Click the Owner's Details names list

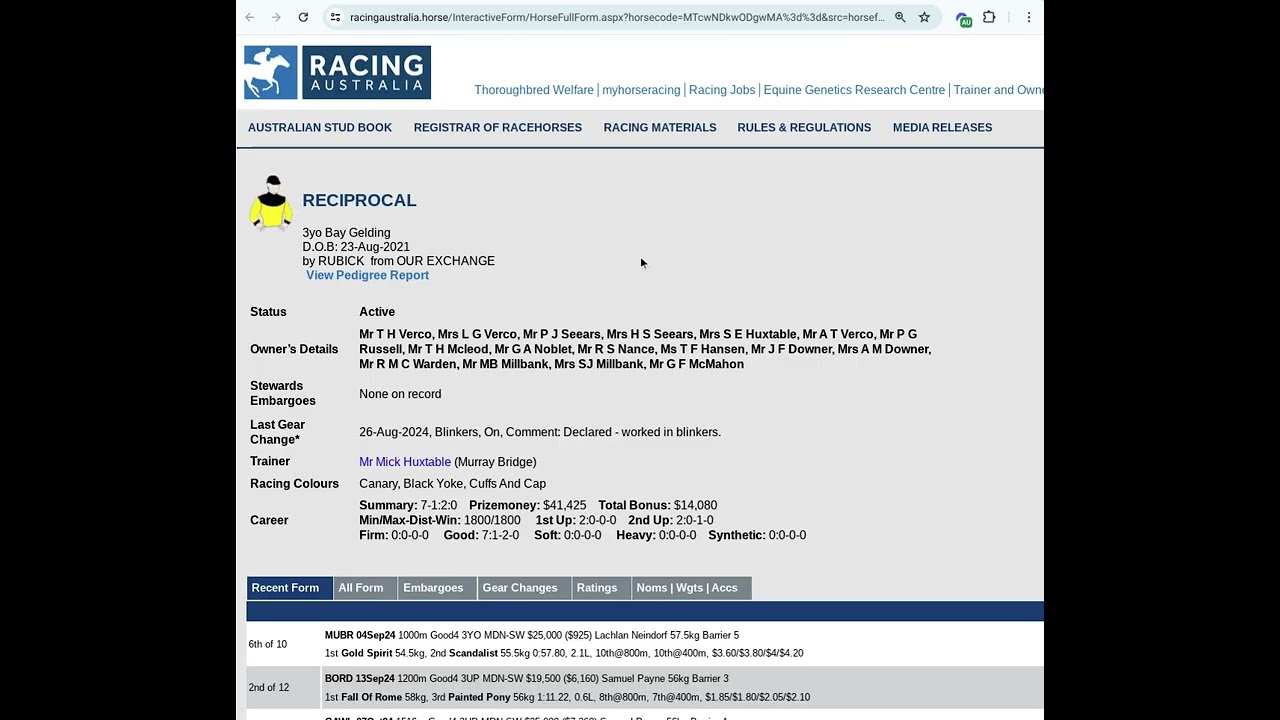645,349
